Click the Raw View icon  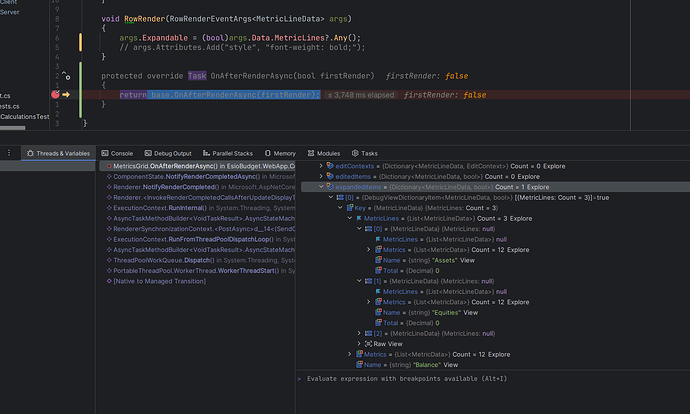point(368,344)
